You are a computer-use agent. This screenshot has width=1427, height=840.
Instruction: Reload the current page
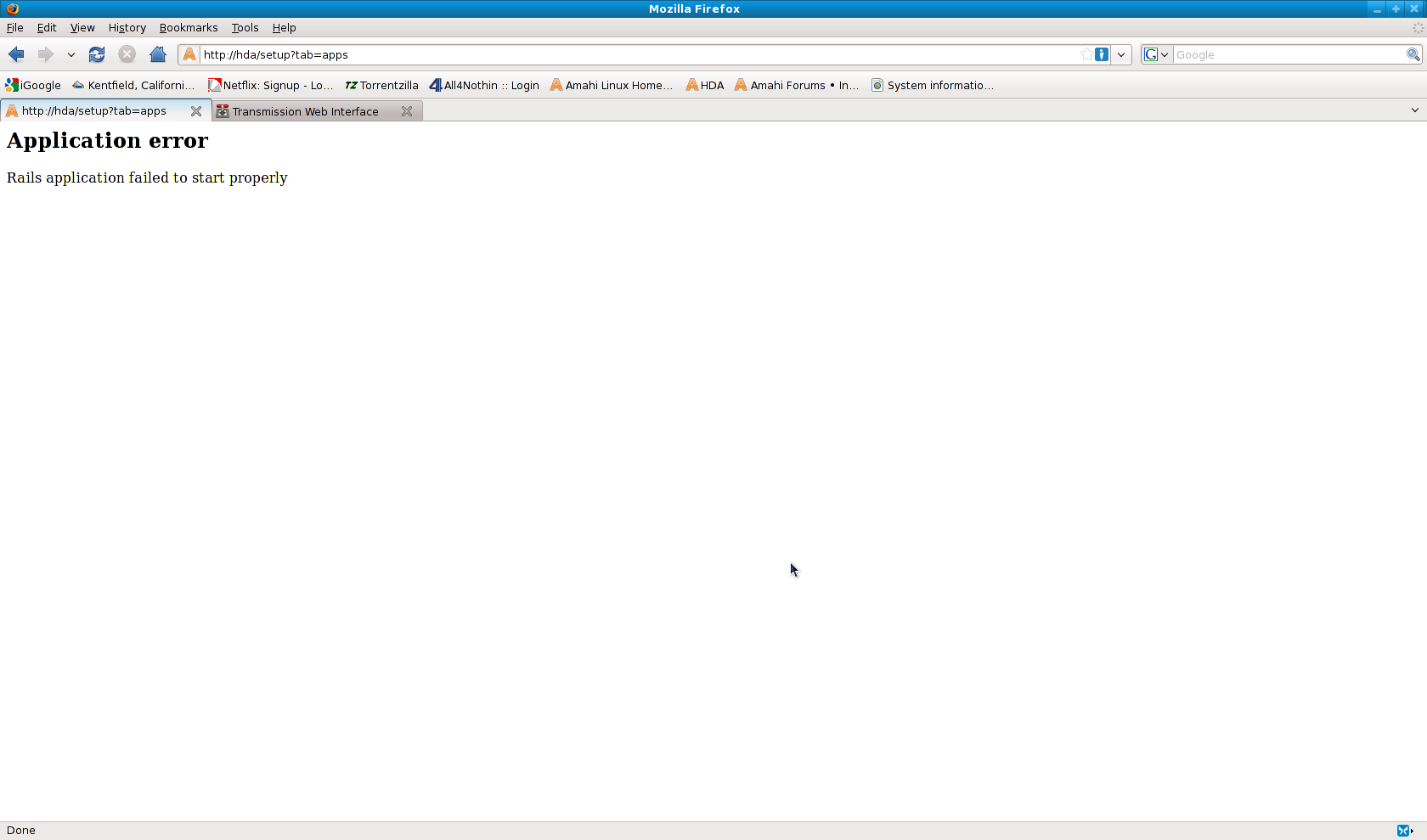[x=97, y=54]
